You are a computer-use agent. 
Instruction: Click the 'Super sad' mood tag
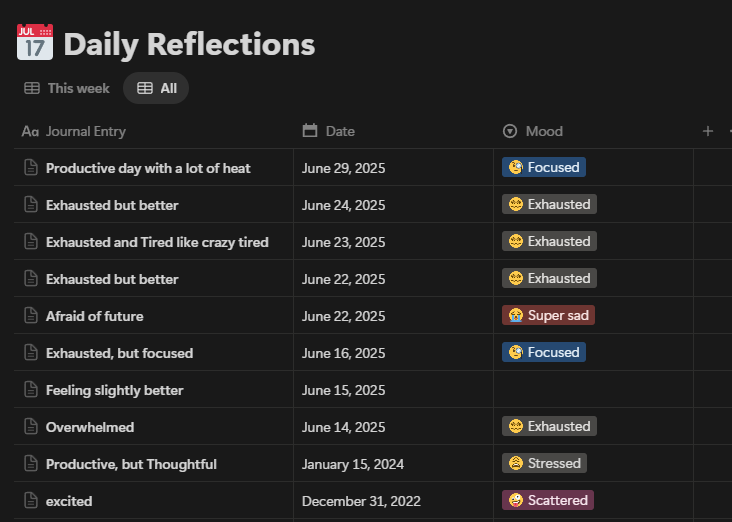pyautogui.click(x=548, y=316)
